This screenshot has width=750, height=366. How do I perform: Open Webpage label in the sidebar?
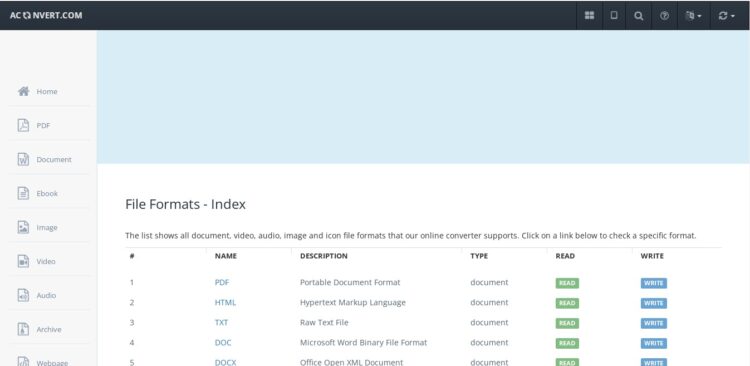(52, 363)
